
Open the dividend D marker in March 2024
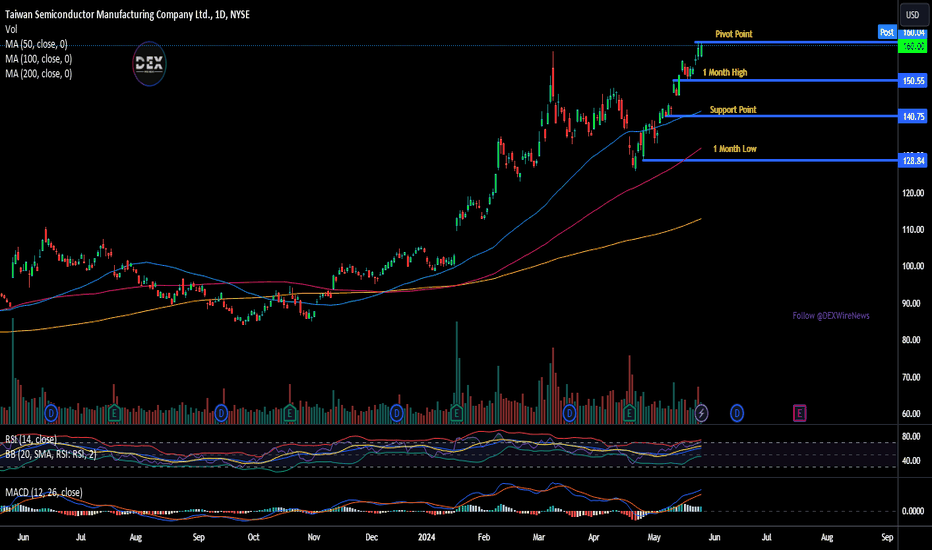[569, 413]
